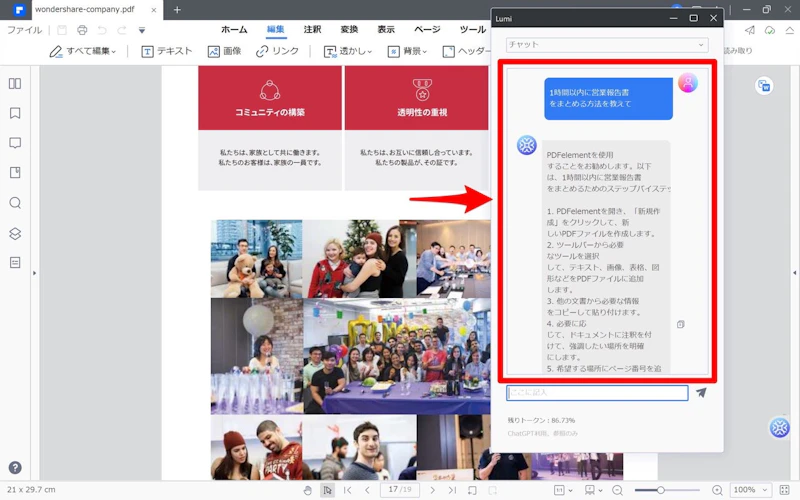Expand the すべて編集 dropdown

coord(85,51)
